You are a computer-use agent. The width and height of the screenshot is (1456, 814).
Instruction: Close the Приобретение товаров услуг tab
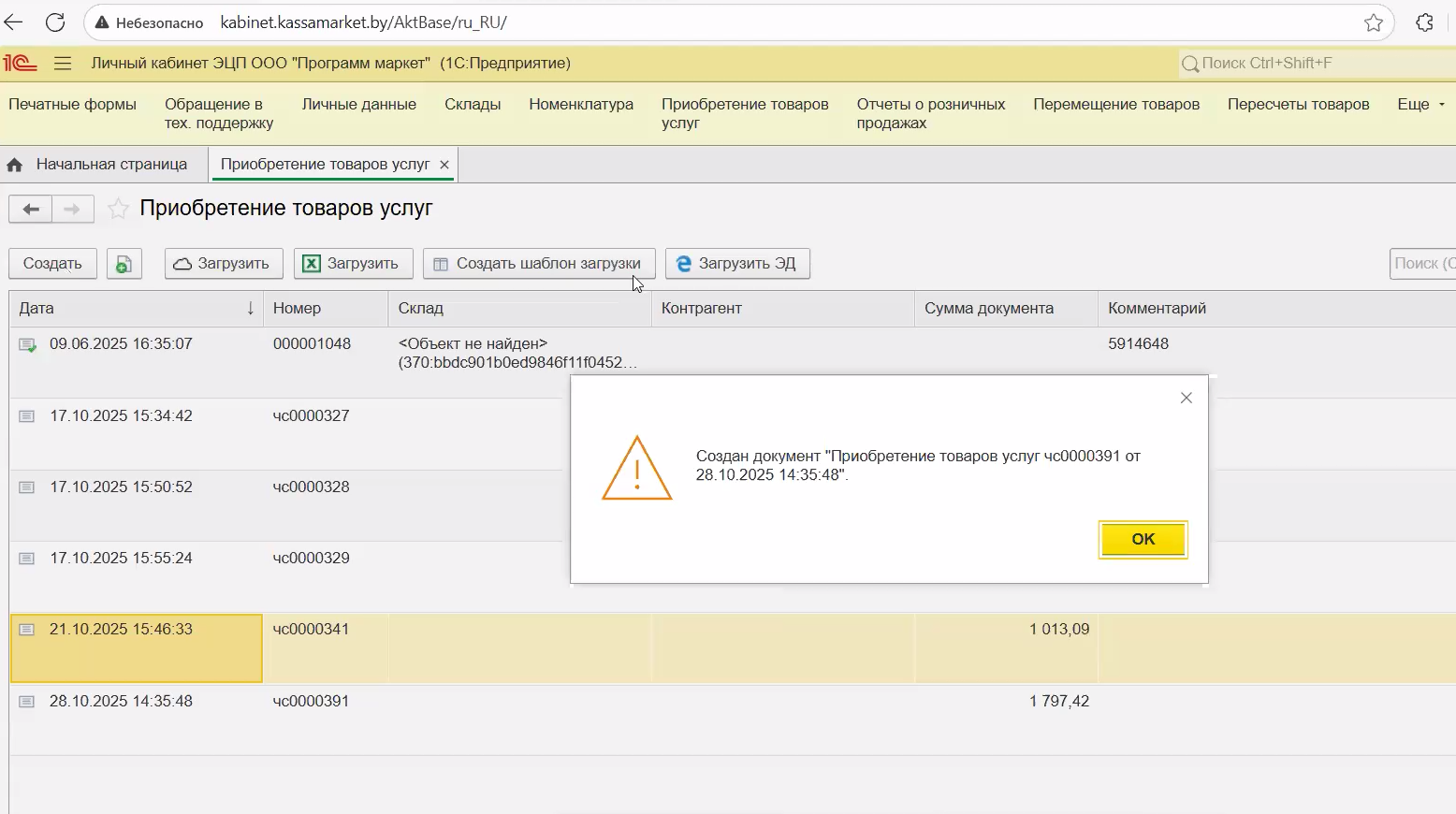click(x=444, y=165)
